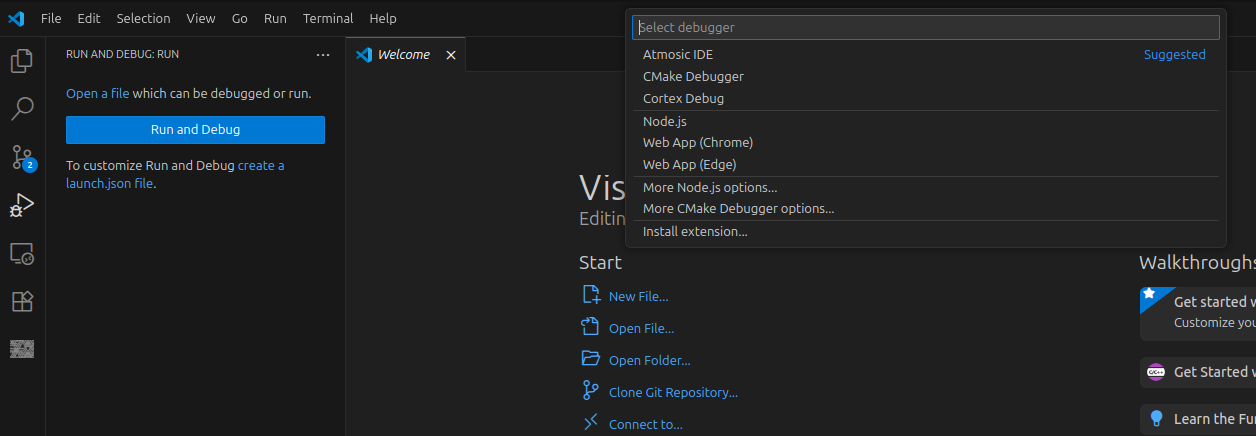The width and height of the screenshot is (1256, 436).
Task: Open the View menu
Action: coord(200,18)
